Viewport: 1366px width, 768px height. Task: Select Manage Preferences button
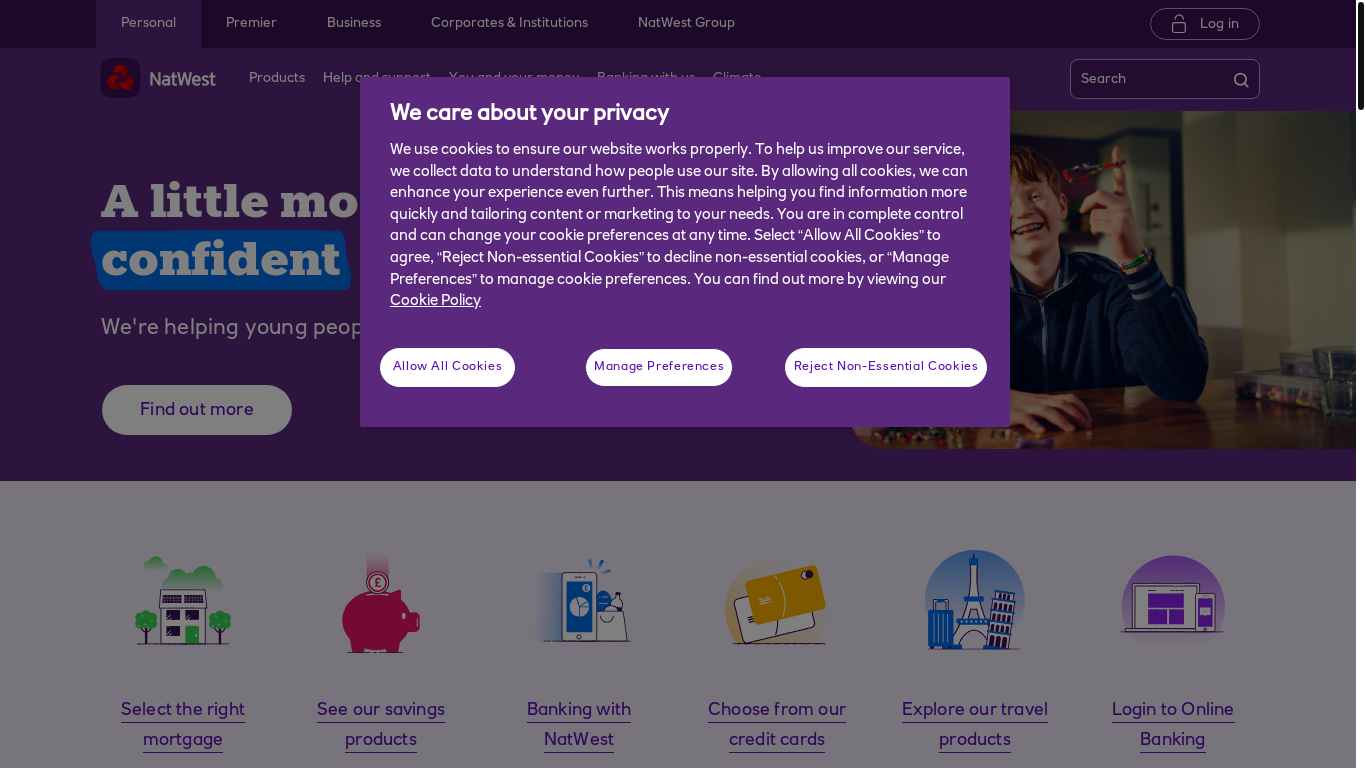(659, 367)
